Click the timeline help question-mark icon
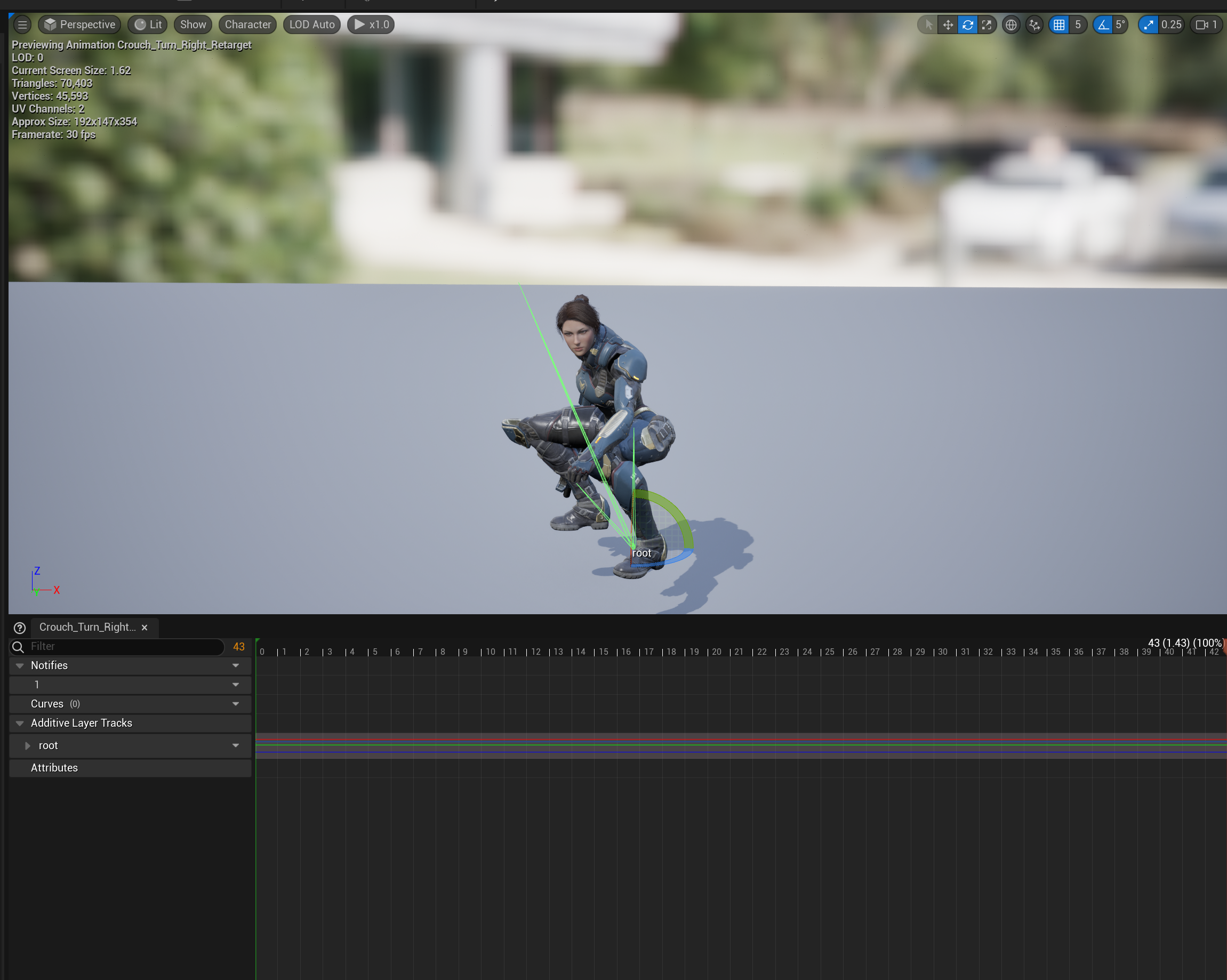Viewport: 1227px width, 980px height. coord(19,627)
